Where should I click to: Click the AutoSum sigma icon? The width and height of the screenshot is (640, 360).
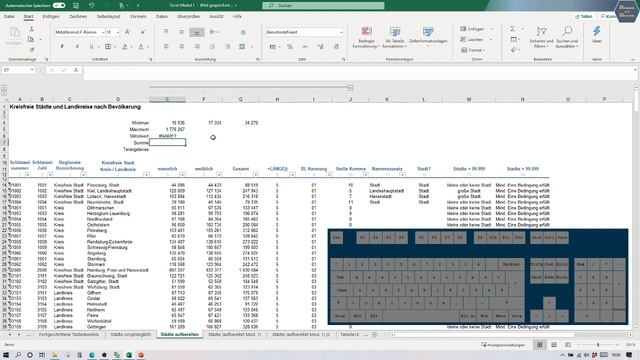tap(513, 29)
